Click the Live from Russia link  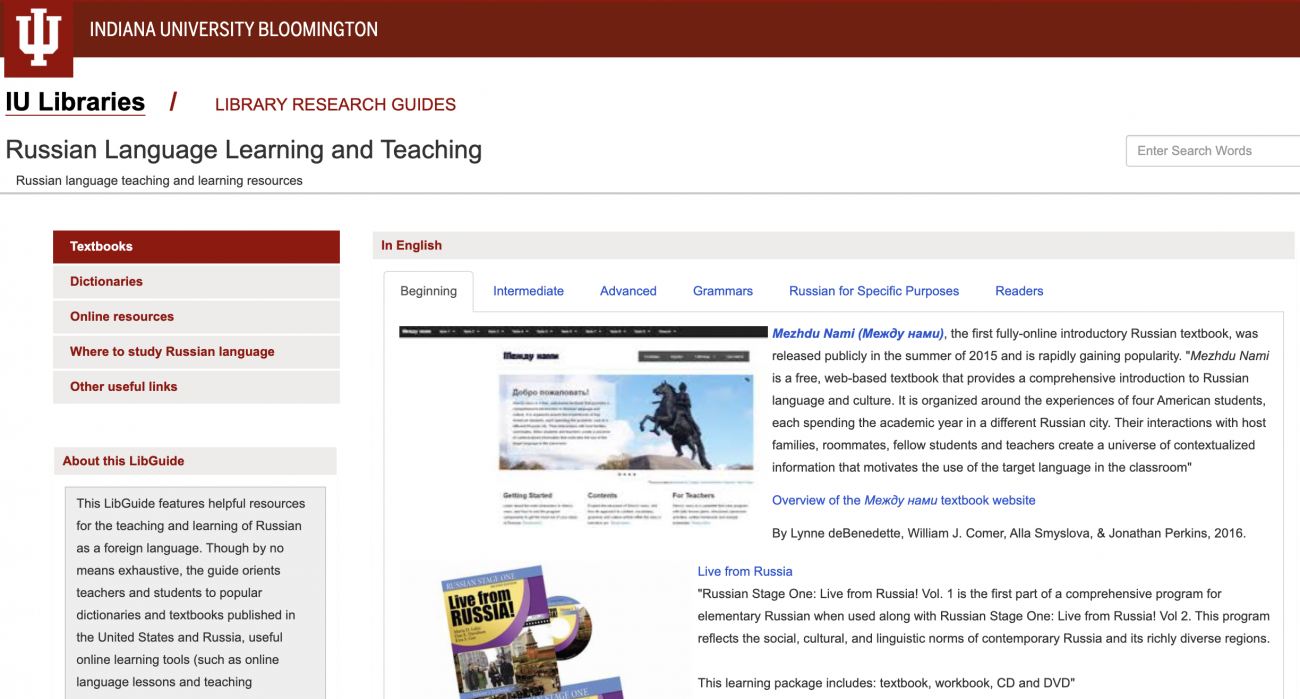(x=745, y=571)
